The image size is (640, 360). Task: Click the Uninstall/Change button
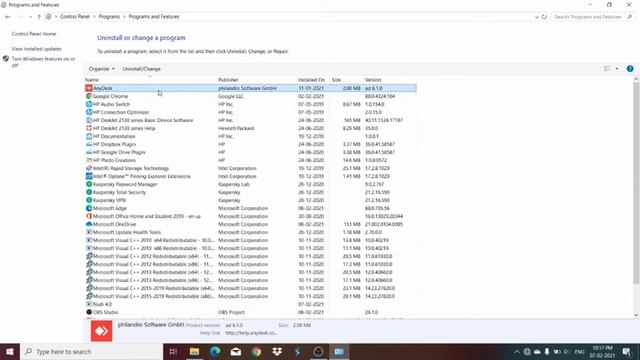[141, 69]
